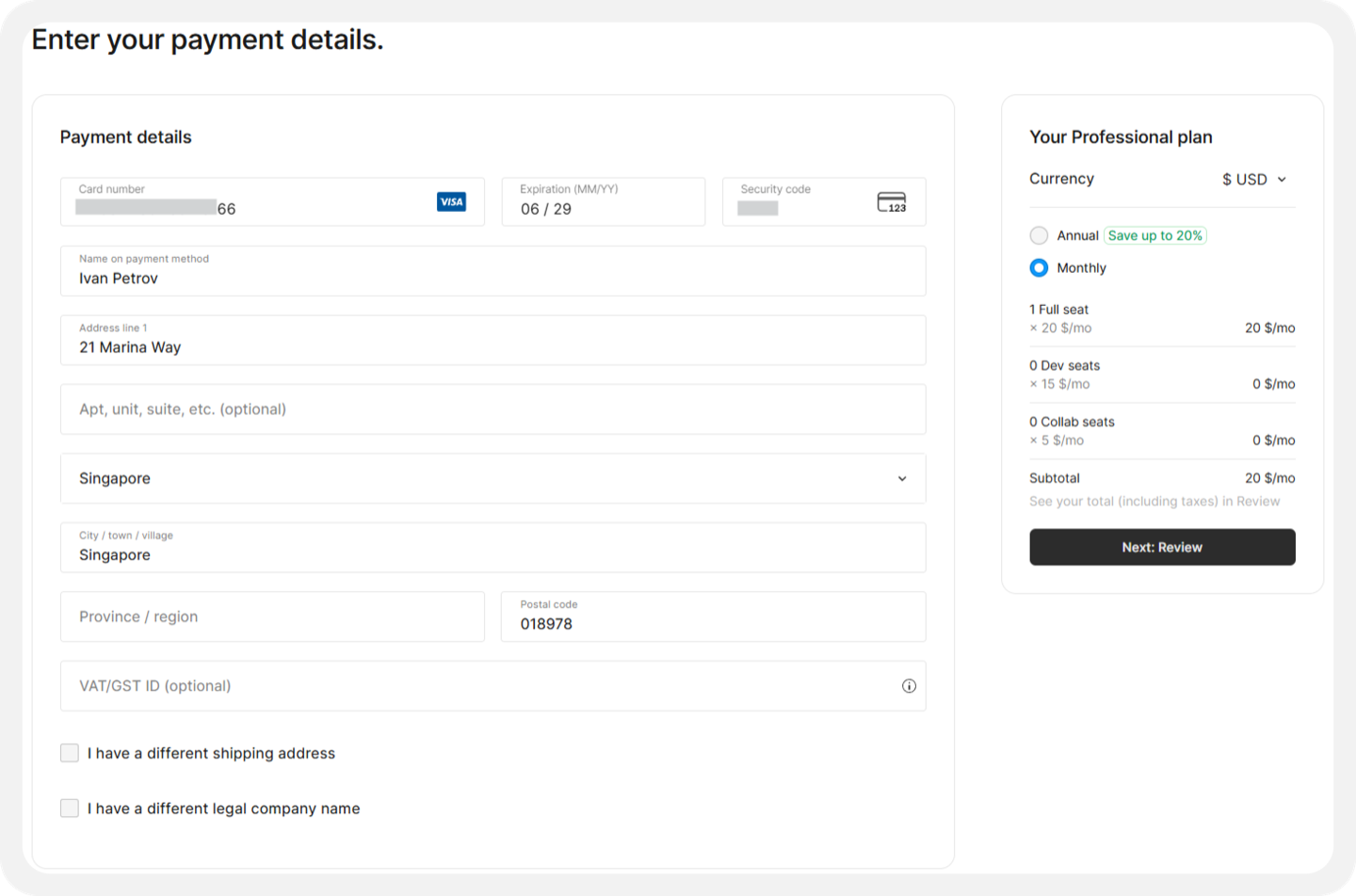The image size is (1356, 896).
Task: Open the Singapore country dropdown
Action: click(492, 478)
